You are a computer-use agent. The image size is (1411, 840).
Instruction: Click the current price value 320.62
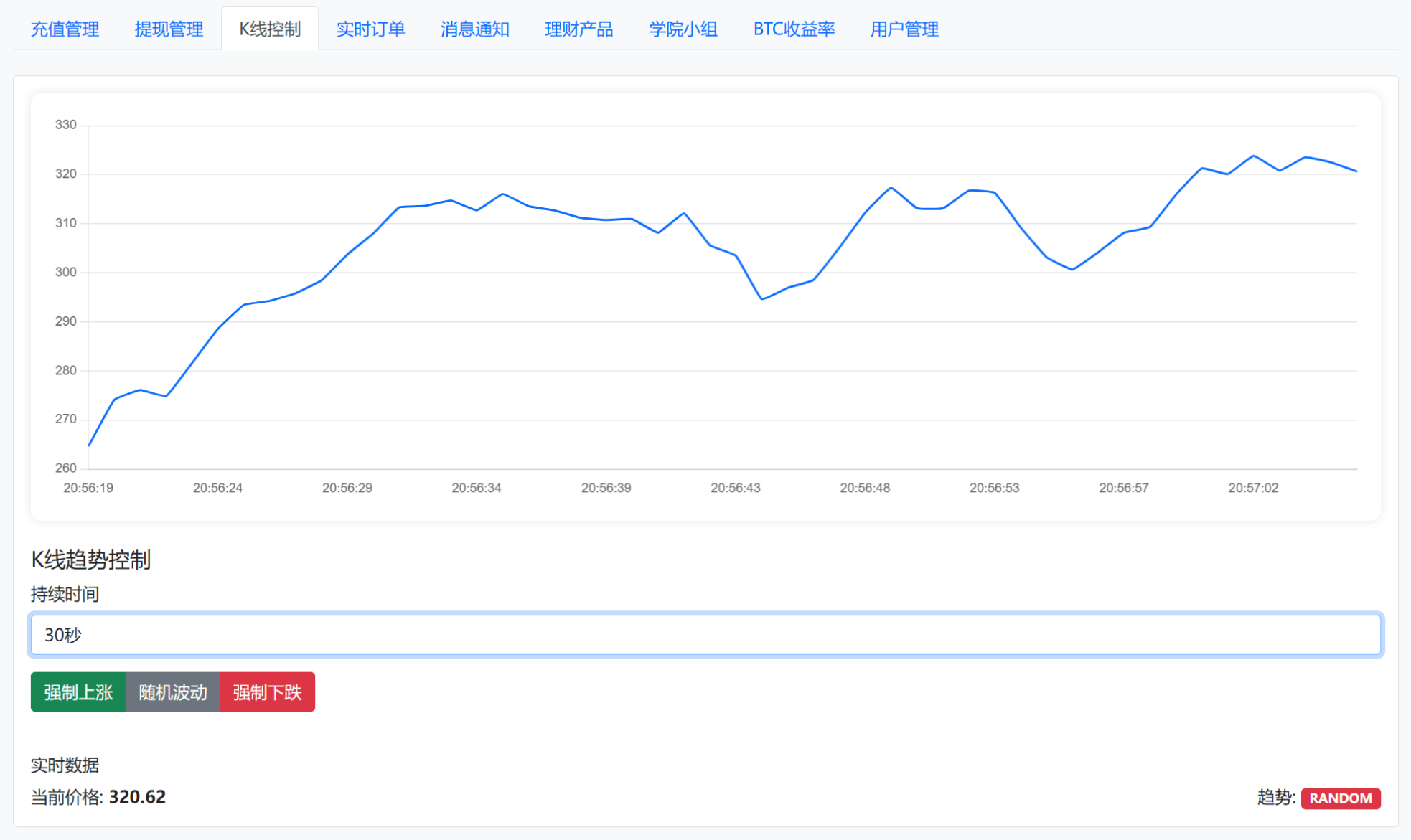[136, 796]
